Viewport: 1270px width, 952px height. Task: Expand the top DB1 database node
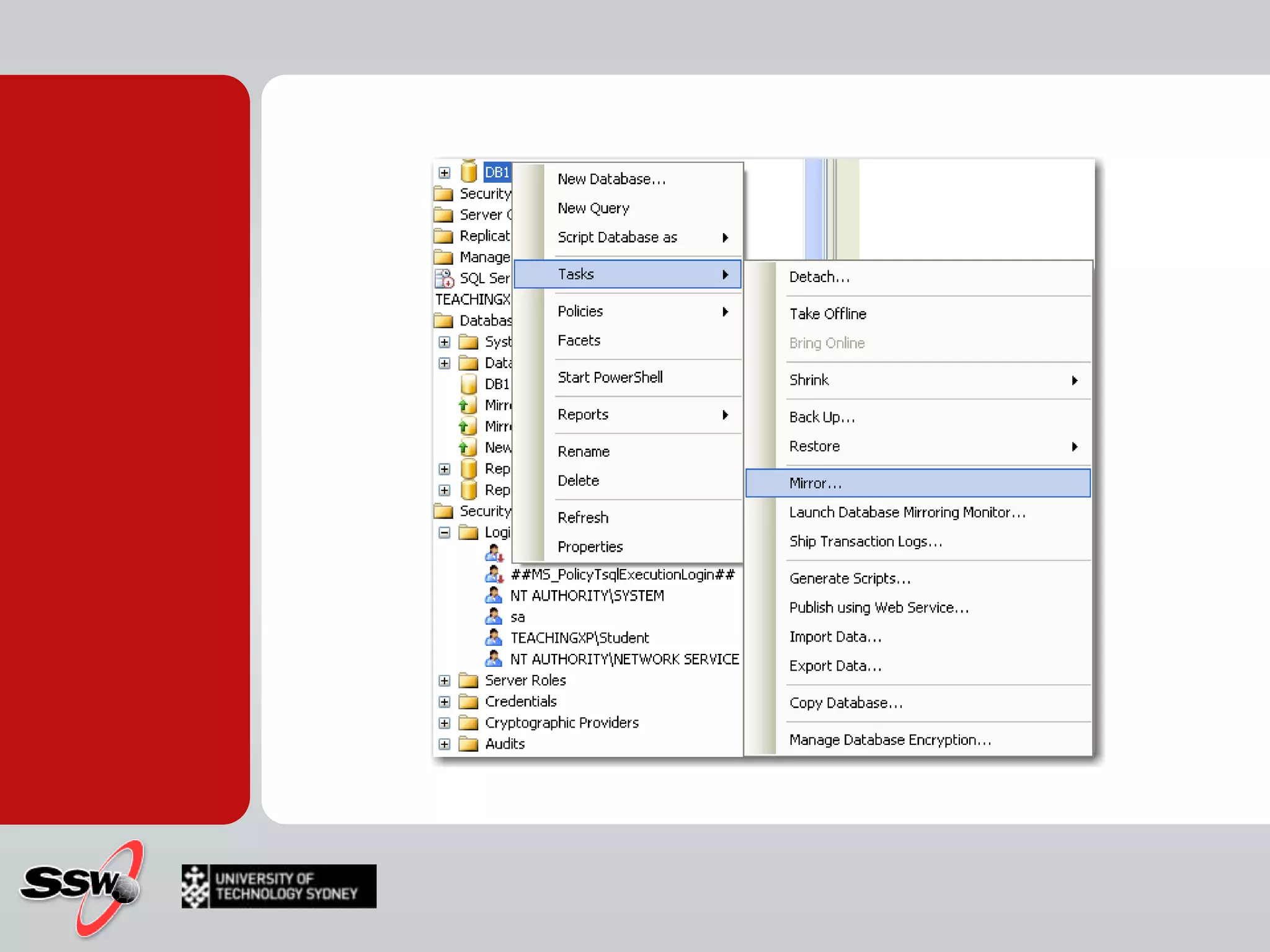(x=445, y=172)
